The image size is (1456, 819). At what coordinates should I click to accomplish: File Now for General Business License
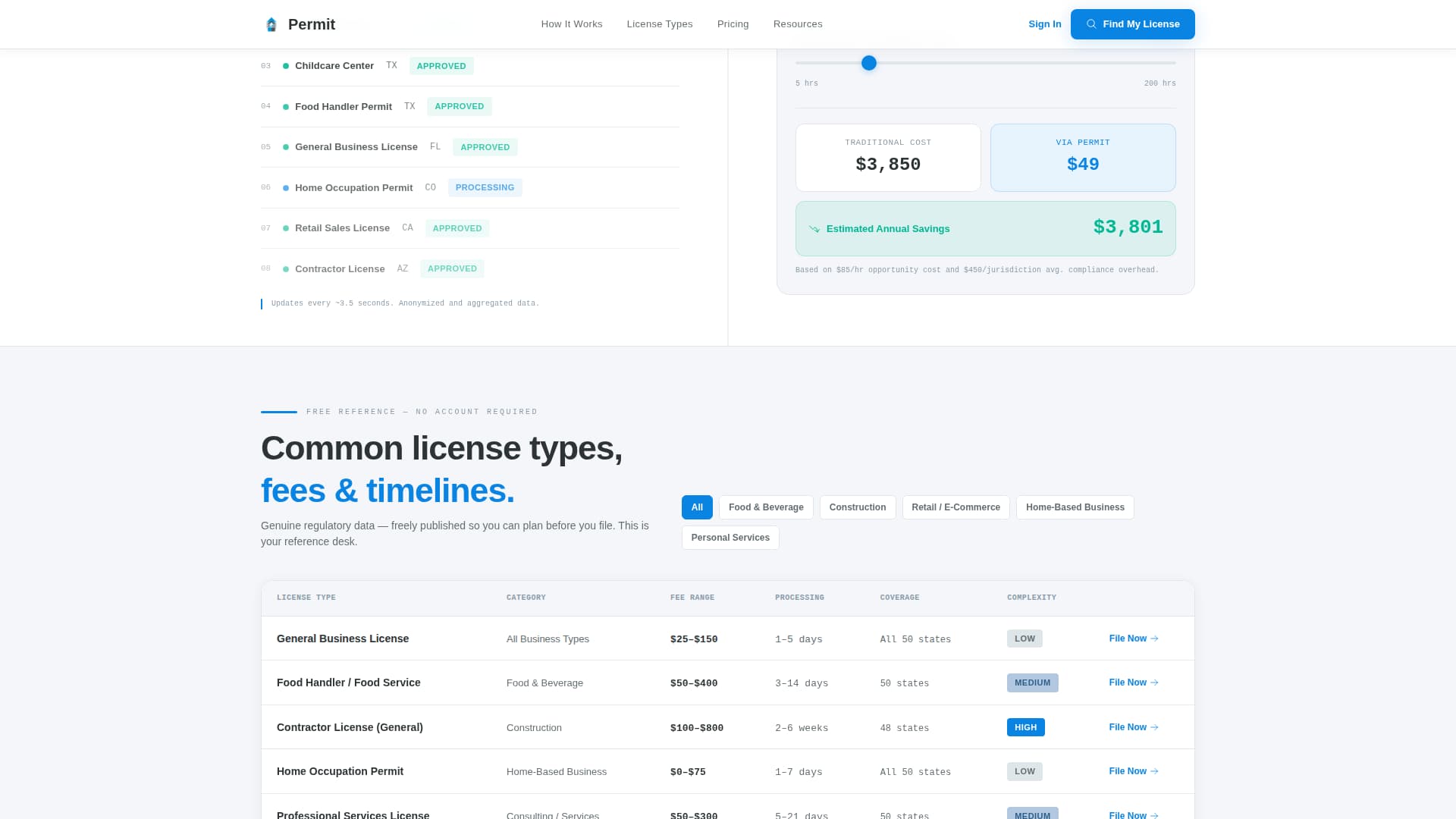pyautogui.click(x=1134, y=639)
